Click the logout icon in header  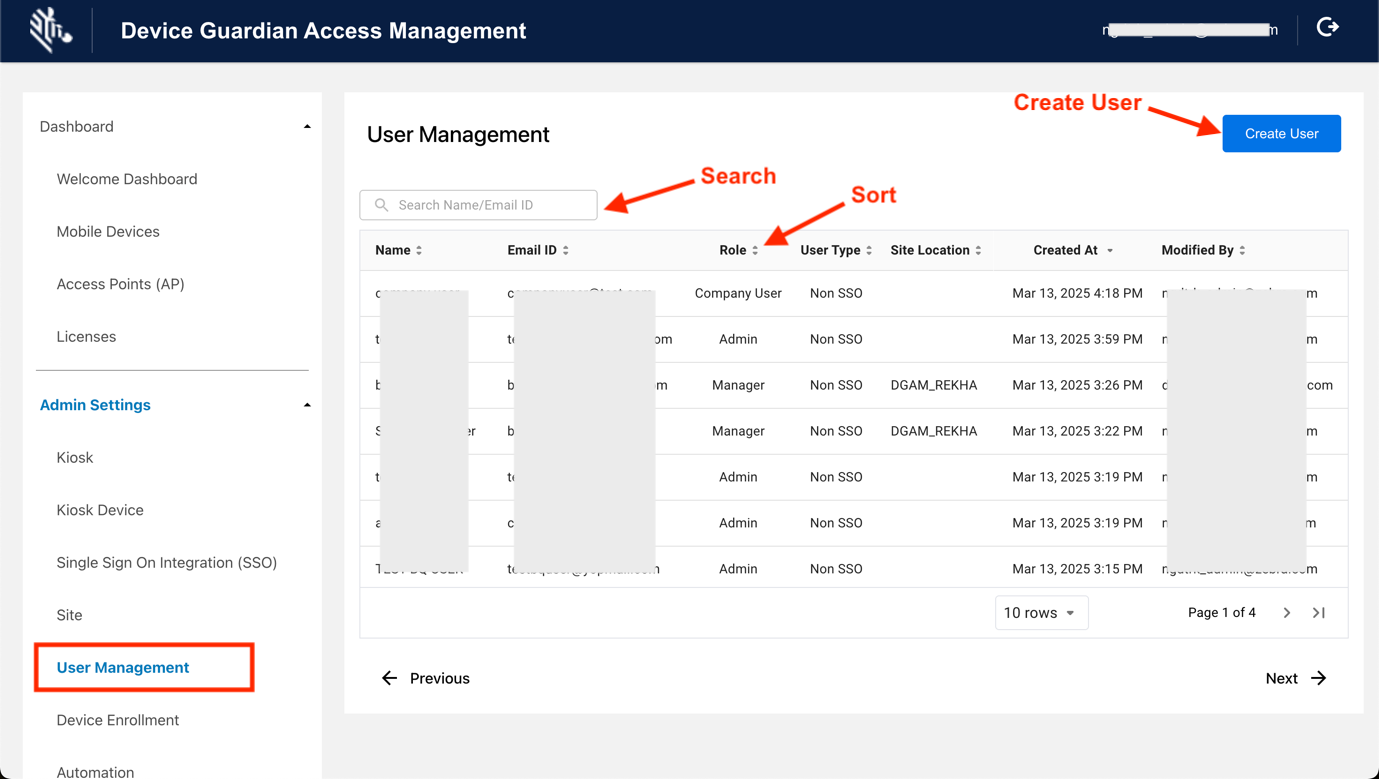[x=1327, y=28]
